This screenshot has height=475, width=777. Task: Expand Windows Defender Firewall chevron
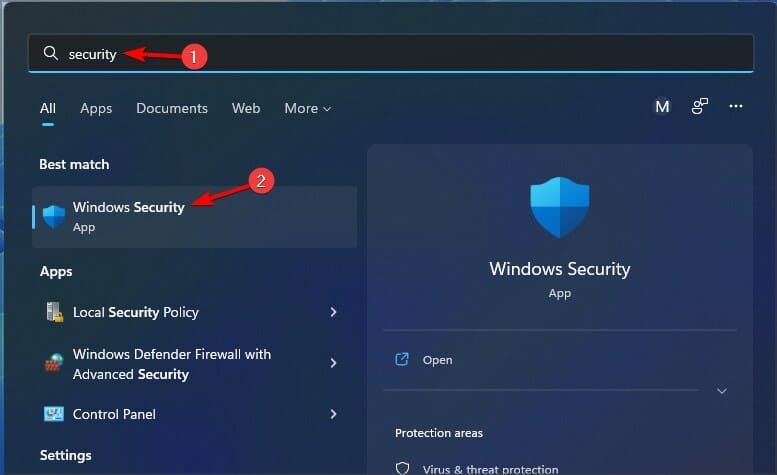point(333,363)
